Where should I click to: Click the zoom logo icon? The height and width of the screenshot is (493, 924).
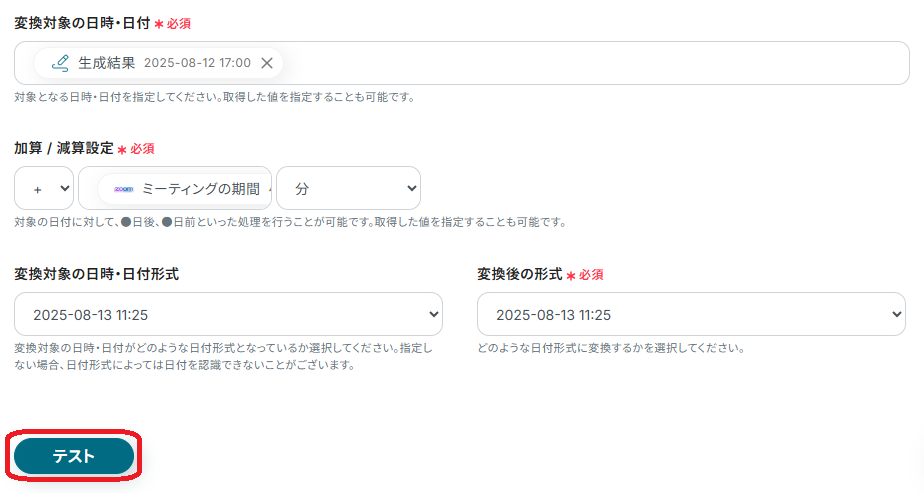pos(124,189)
